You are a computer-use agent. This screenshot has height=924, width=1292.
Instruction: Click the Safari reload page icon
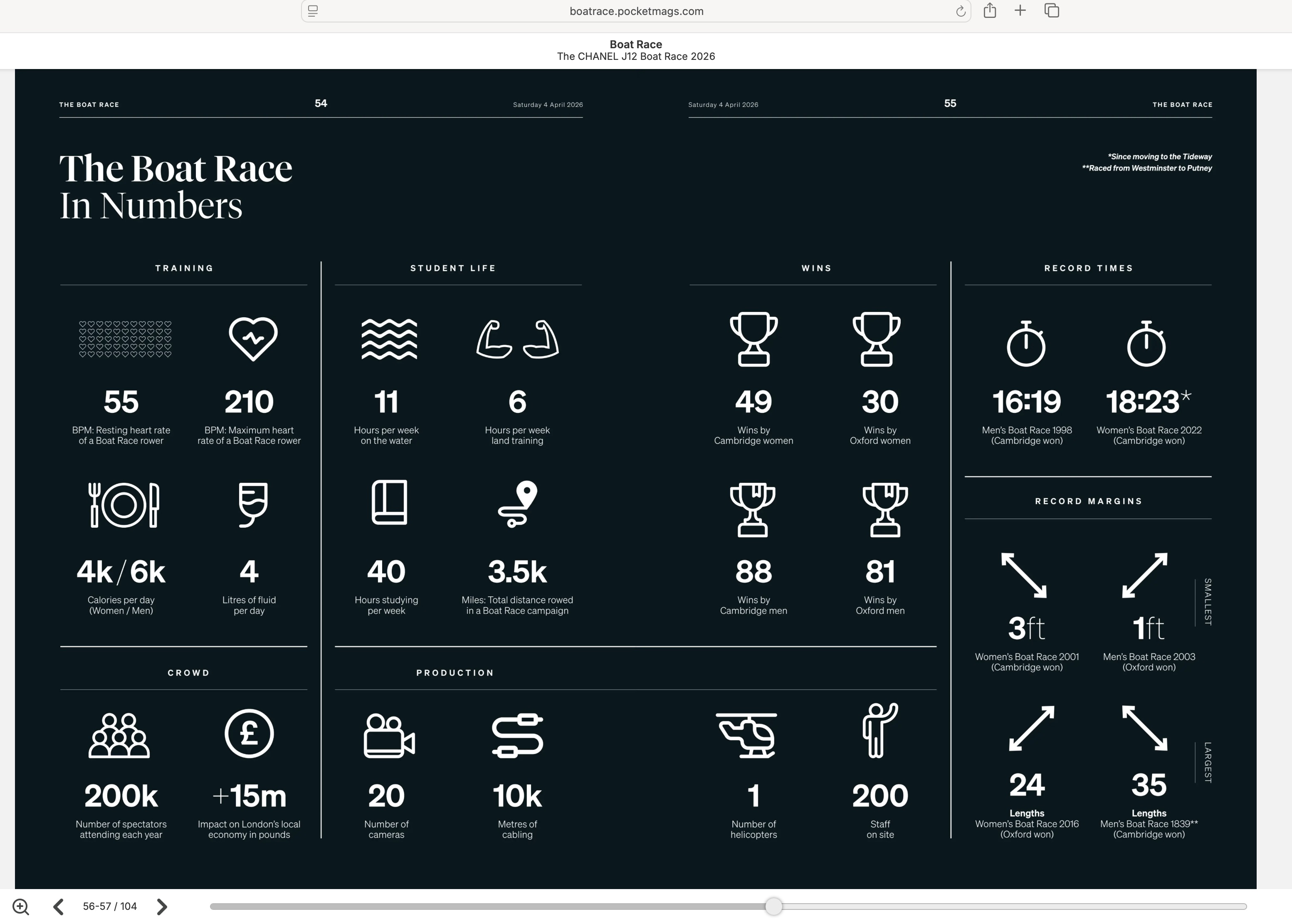point(960,11)
